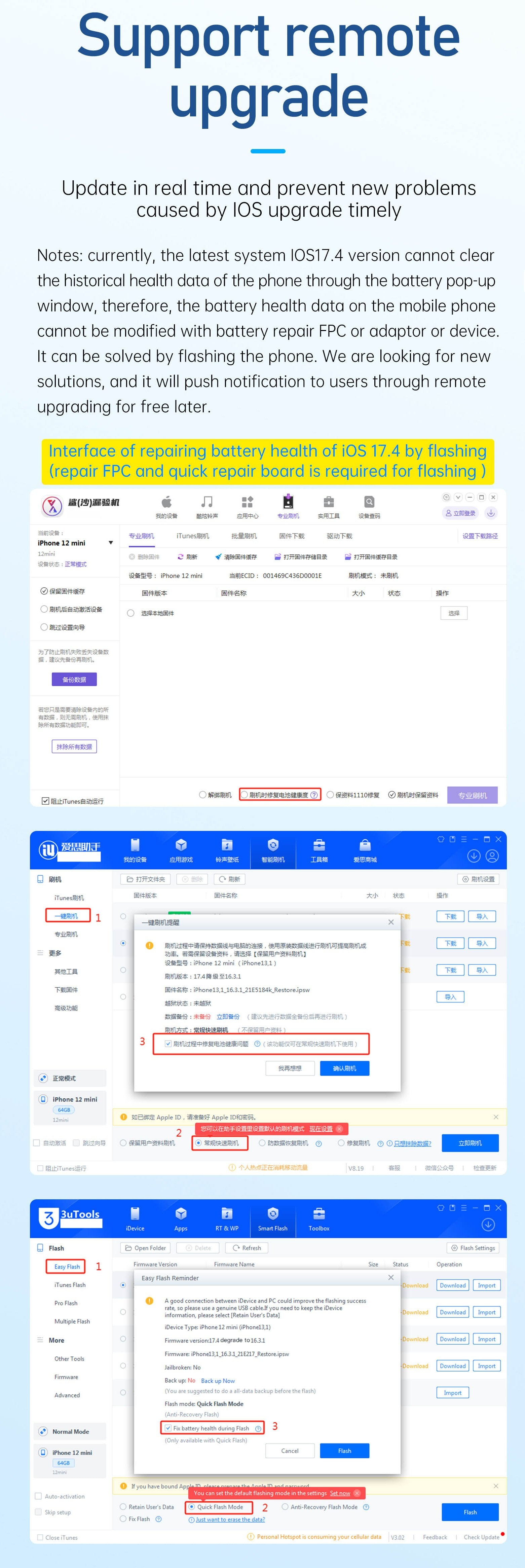Dismiss red 'Set now' tooltip in 3uTools
Image resolution: width=525 pixels, height=1568 pixels.
click(x=357, y=1493)
